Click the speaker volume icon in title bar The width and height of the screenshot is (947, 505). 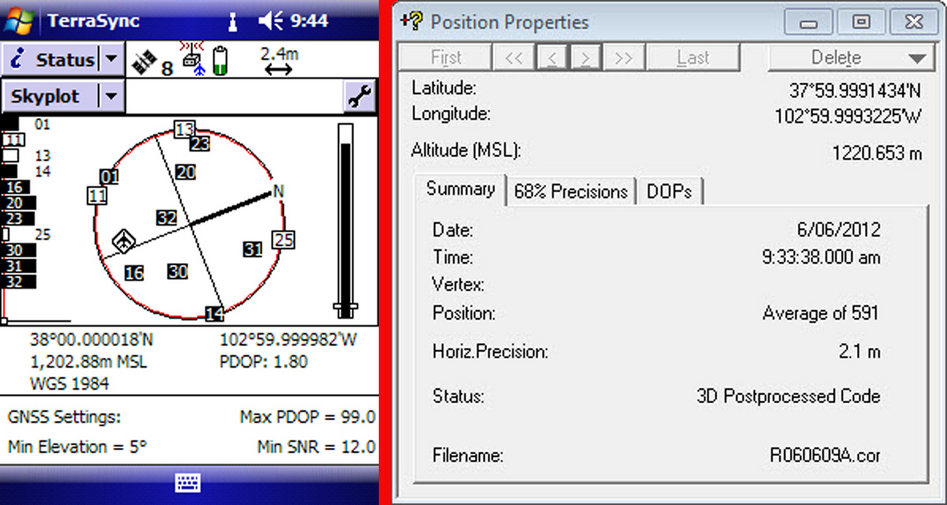pyautogui.click(x=270, y=21)
